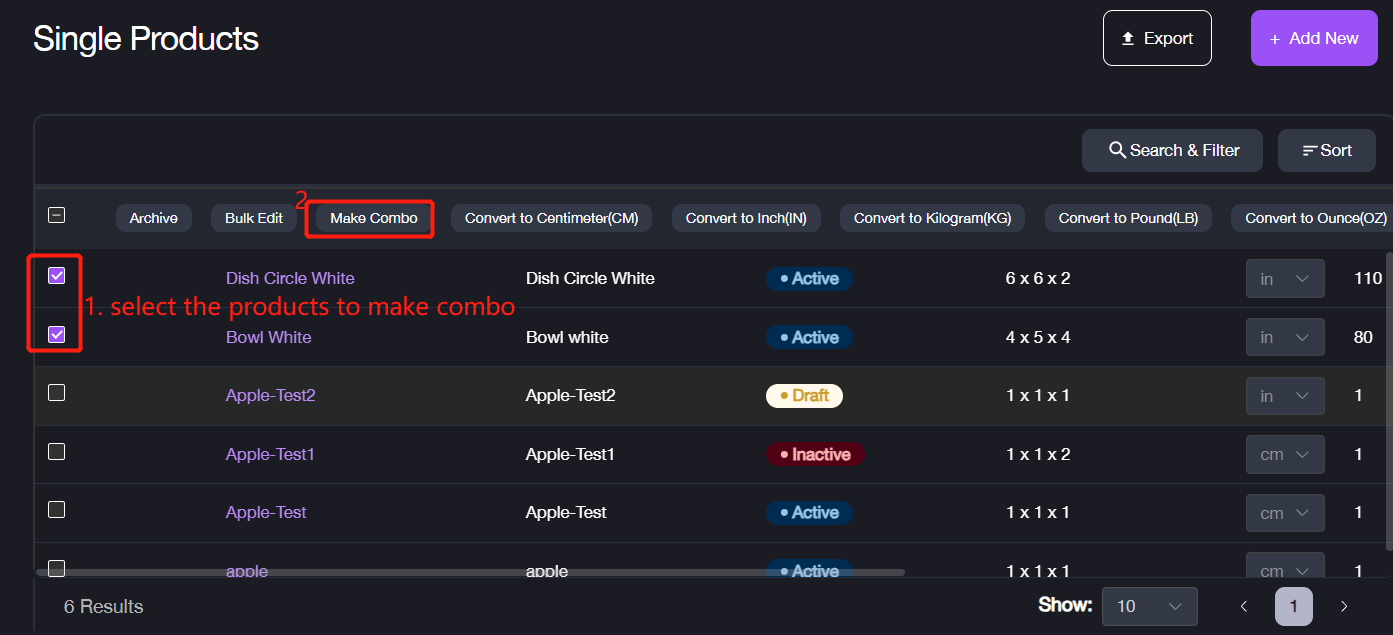This screenshot has width=1393, height=635.
Task: Select the Apple-Test2 row checkbox
Action: (x=57, y=393)
